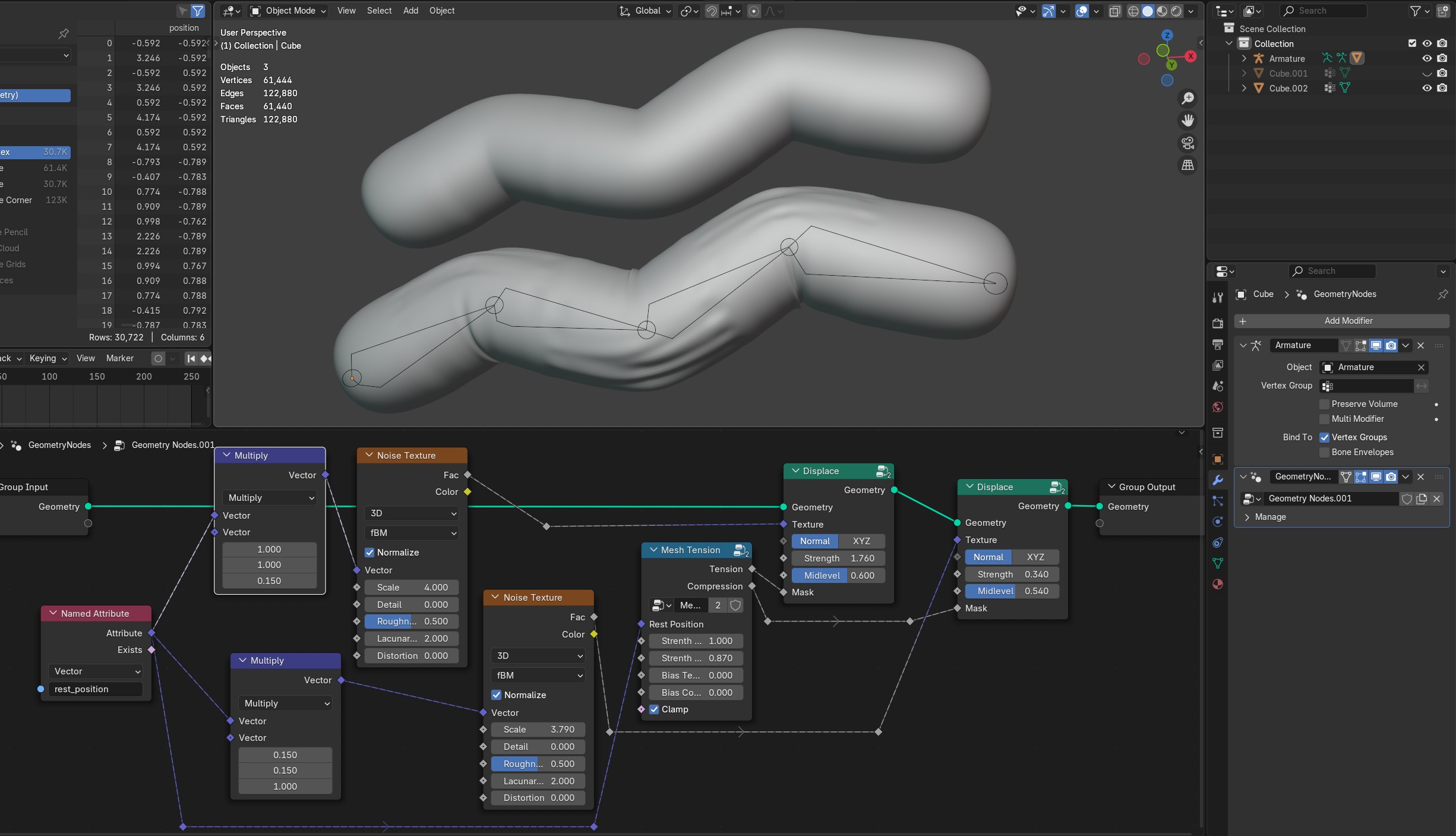The height and width of the screenshot is (836, 1456).
Task: Click the Midlevel 0.540 slider
Action: [x=1012, y=591]
